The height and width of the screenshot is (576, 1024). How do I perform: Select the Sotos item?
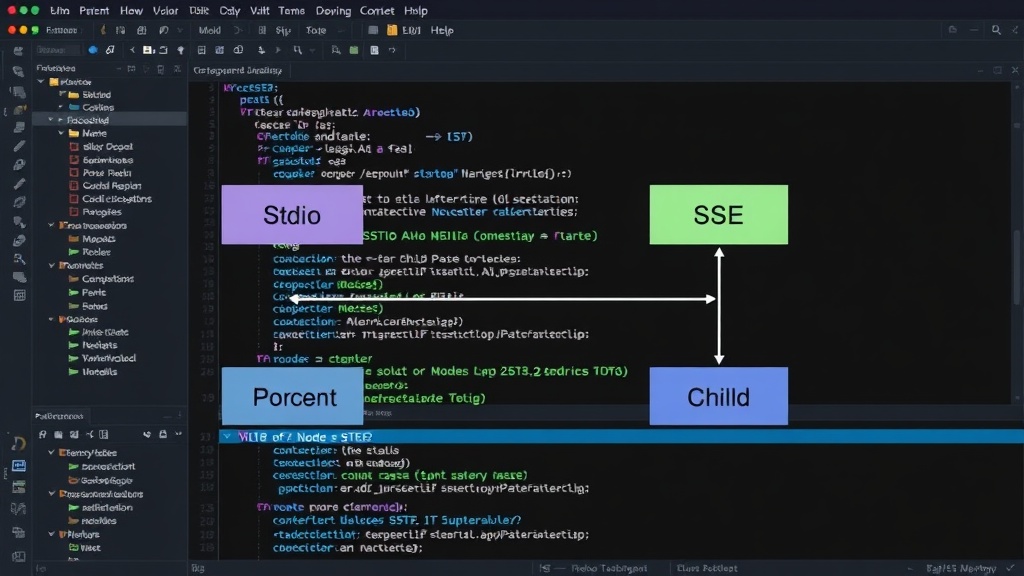coord(95,306)
